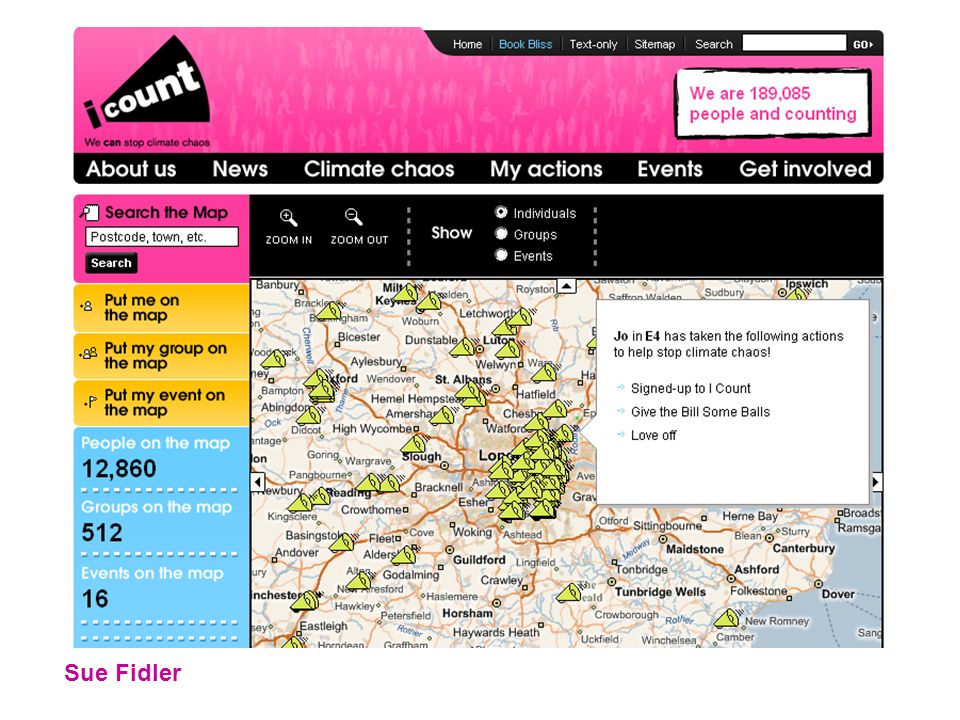Pan the map up with the top arrow
The image size is (960, 720).
[x=567, y=286]
